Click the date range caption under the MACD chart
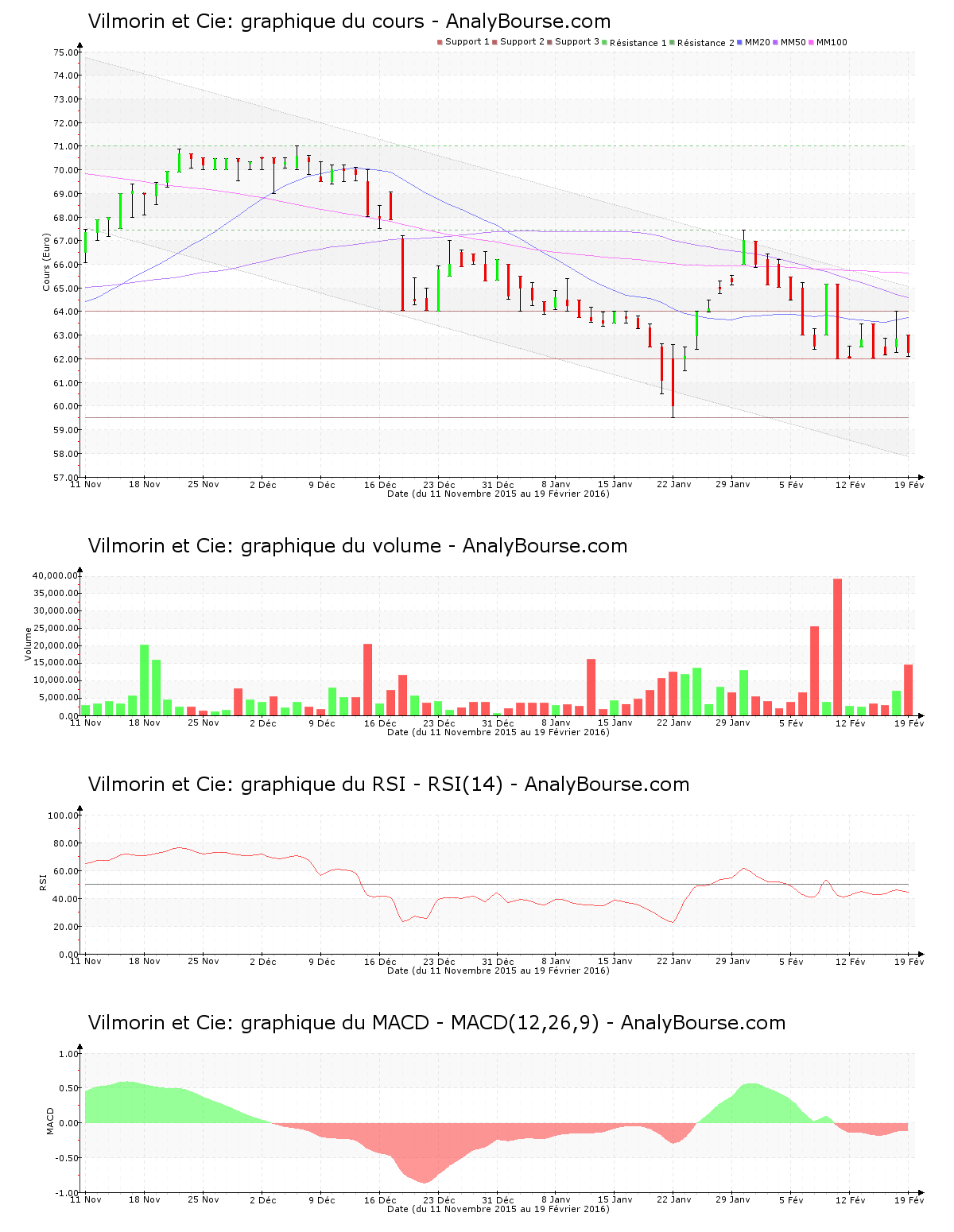 tap(498, 1209)
